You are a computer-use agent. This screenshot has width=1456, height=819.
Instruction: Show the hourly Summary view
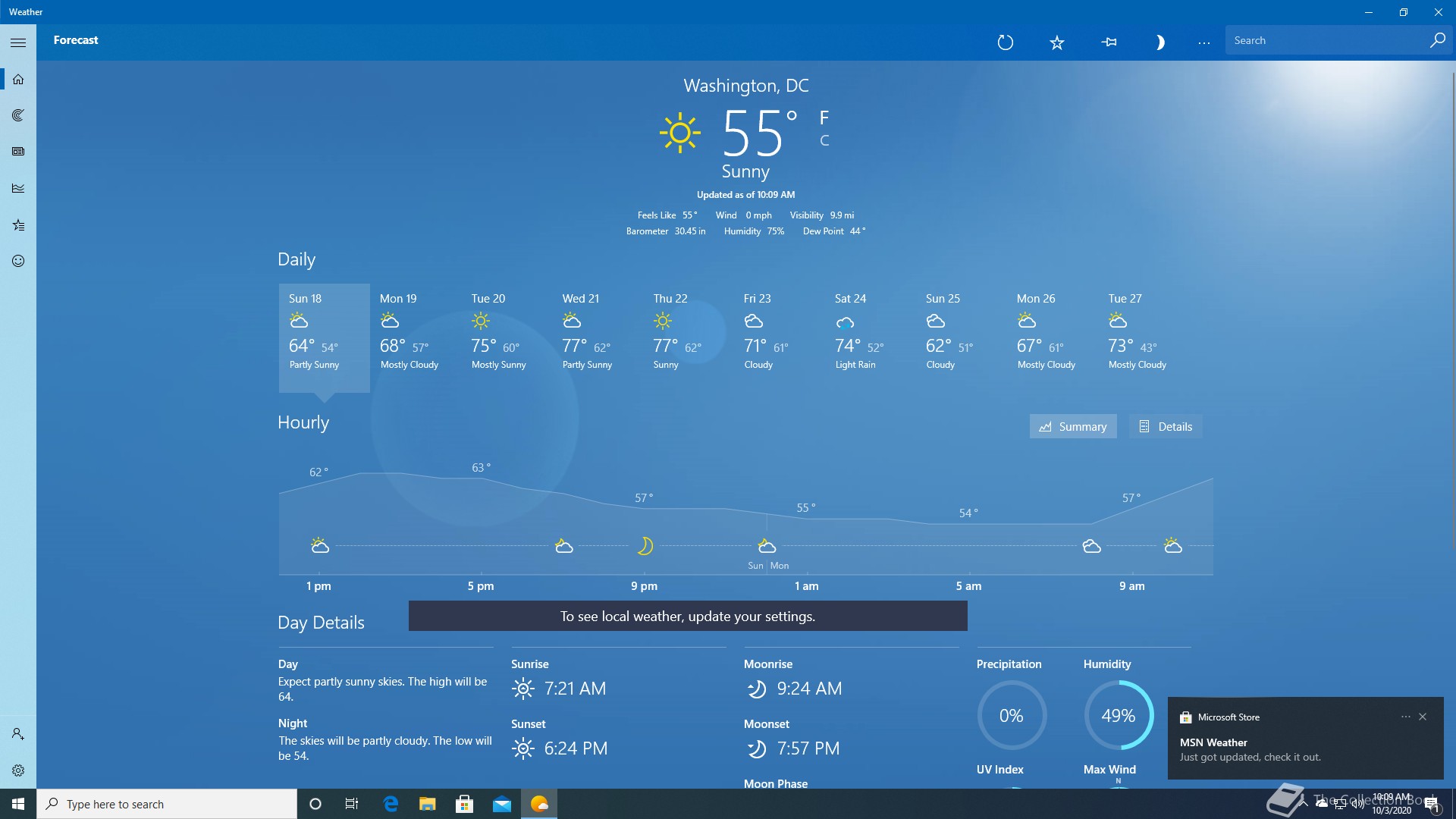click(1073, 426)
